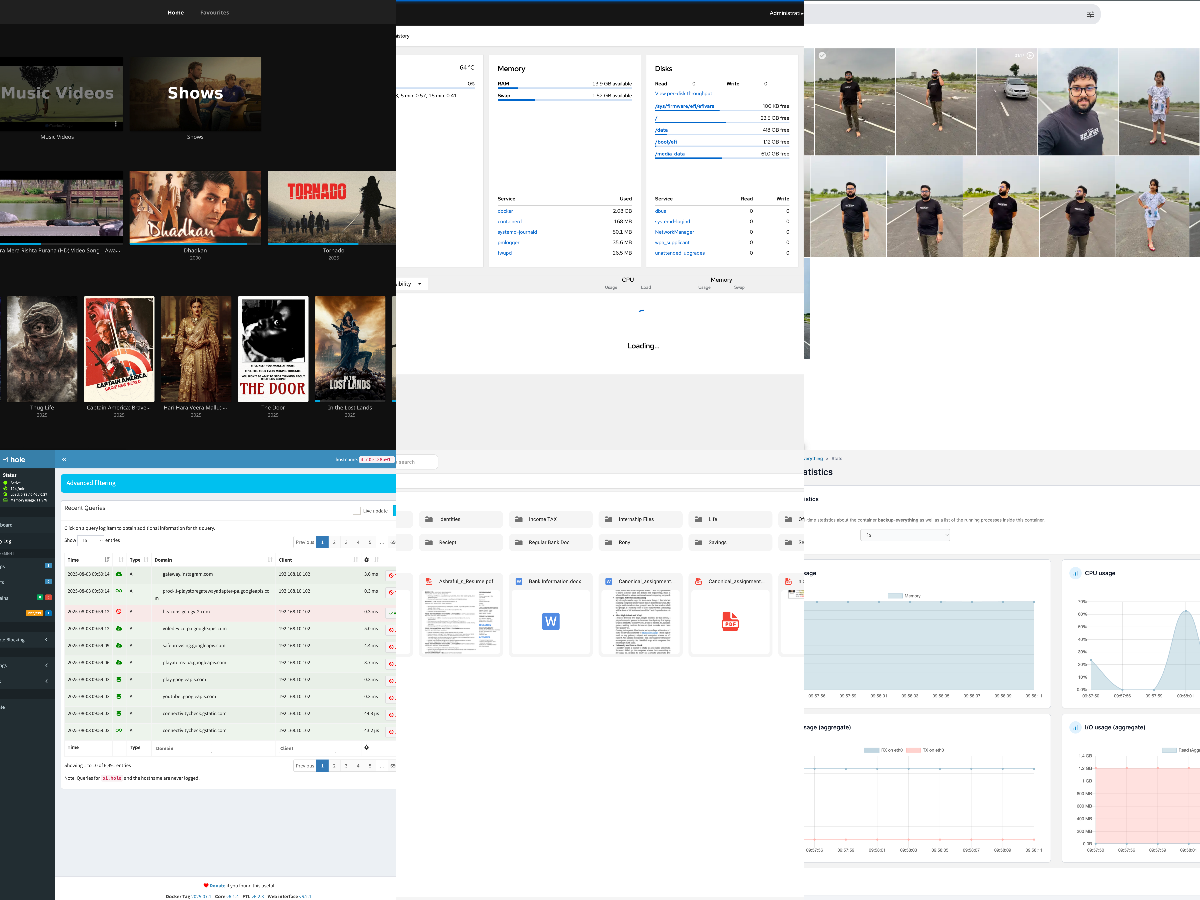Viewport: 1200px width, 900px height.
Task: Click the red blocked status icon in the pink query row
Action: point(119,610)
